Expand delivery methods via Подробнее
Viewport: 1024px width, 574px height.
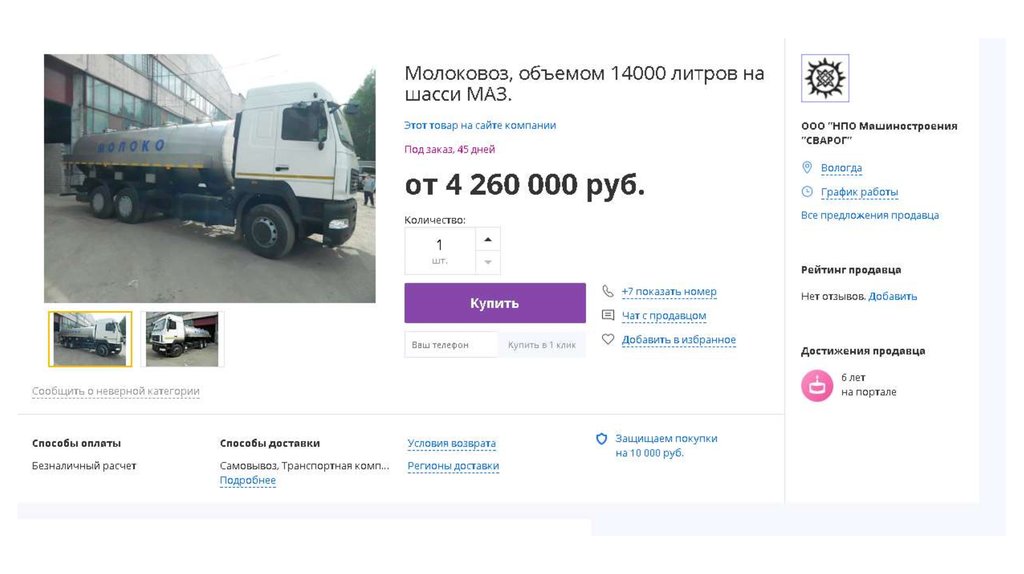point(248,480)
